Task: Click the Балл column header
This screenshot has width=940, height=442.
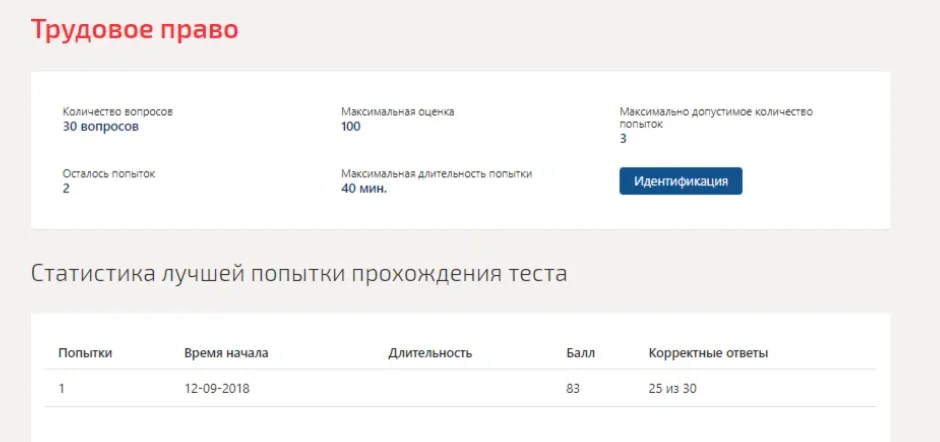Action: coord(580,353)
